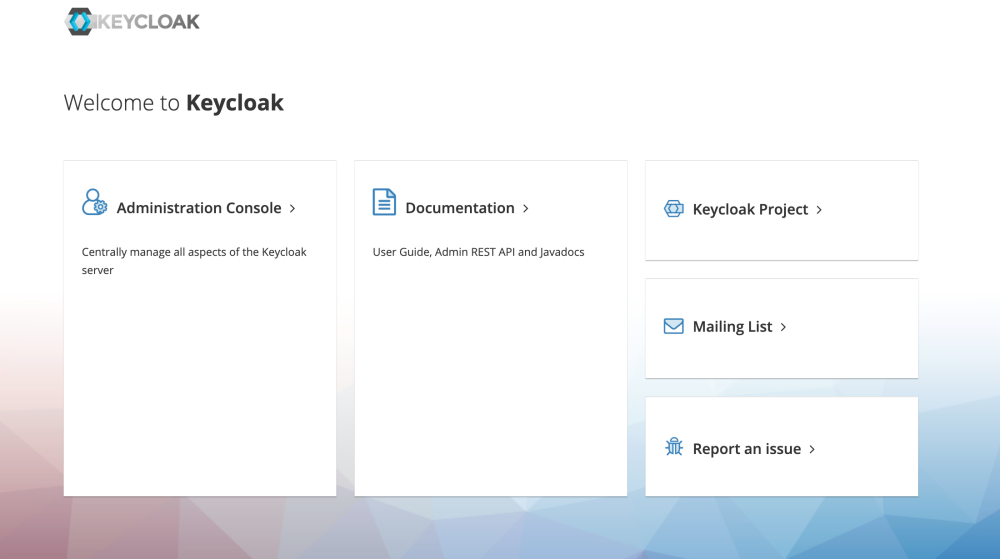Click the 'Welcome to Keycloak' heading
Screen dimensions: 1000x559
pos(173,103)
